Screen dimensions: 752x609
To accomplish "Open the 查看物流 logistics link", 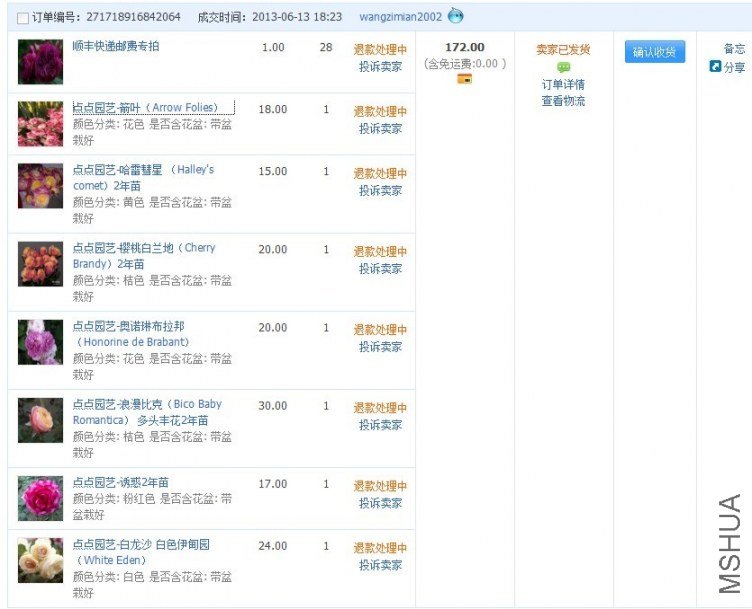I will 563,101.
